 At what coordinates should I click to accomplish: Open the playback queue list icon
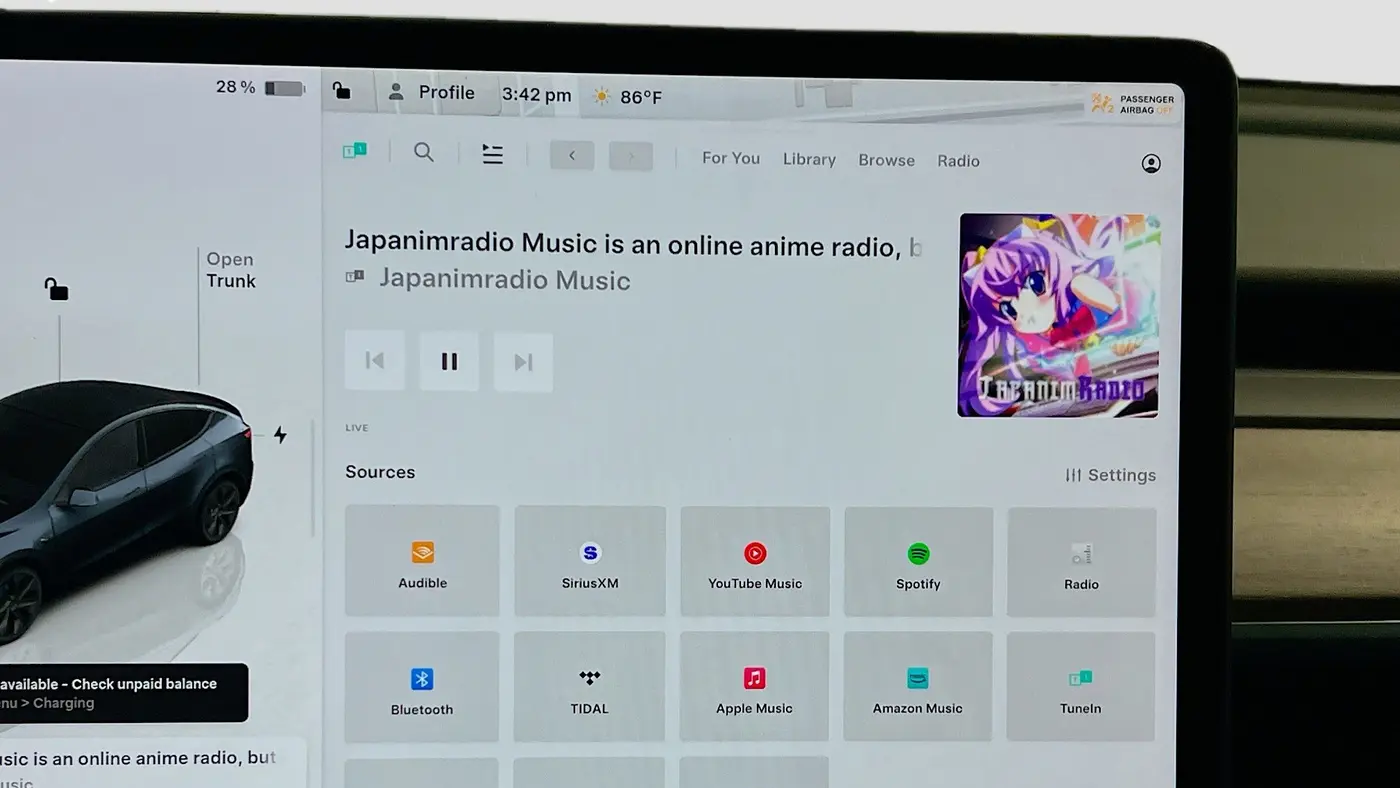tap(492, 154)
